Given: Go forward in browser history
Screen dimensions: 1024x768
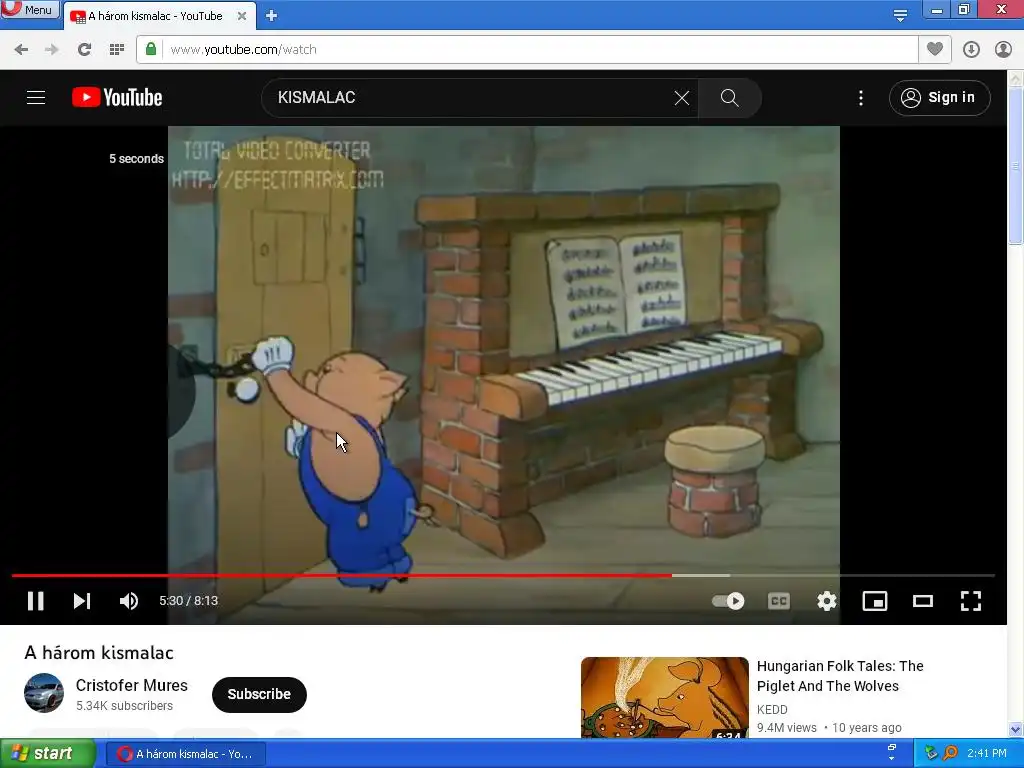Looking at the screenshot, I should [52, 50].
